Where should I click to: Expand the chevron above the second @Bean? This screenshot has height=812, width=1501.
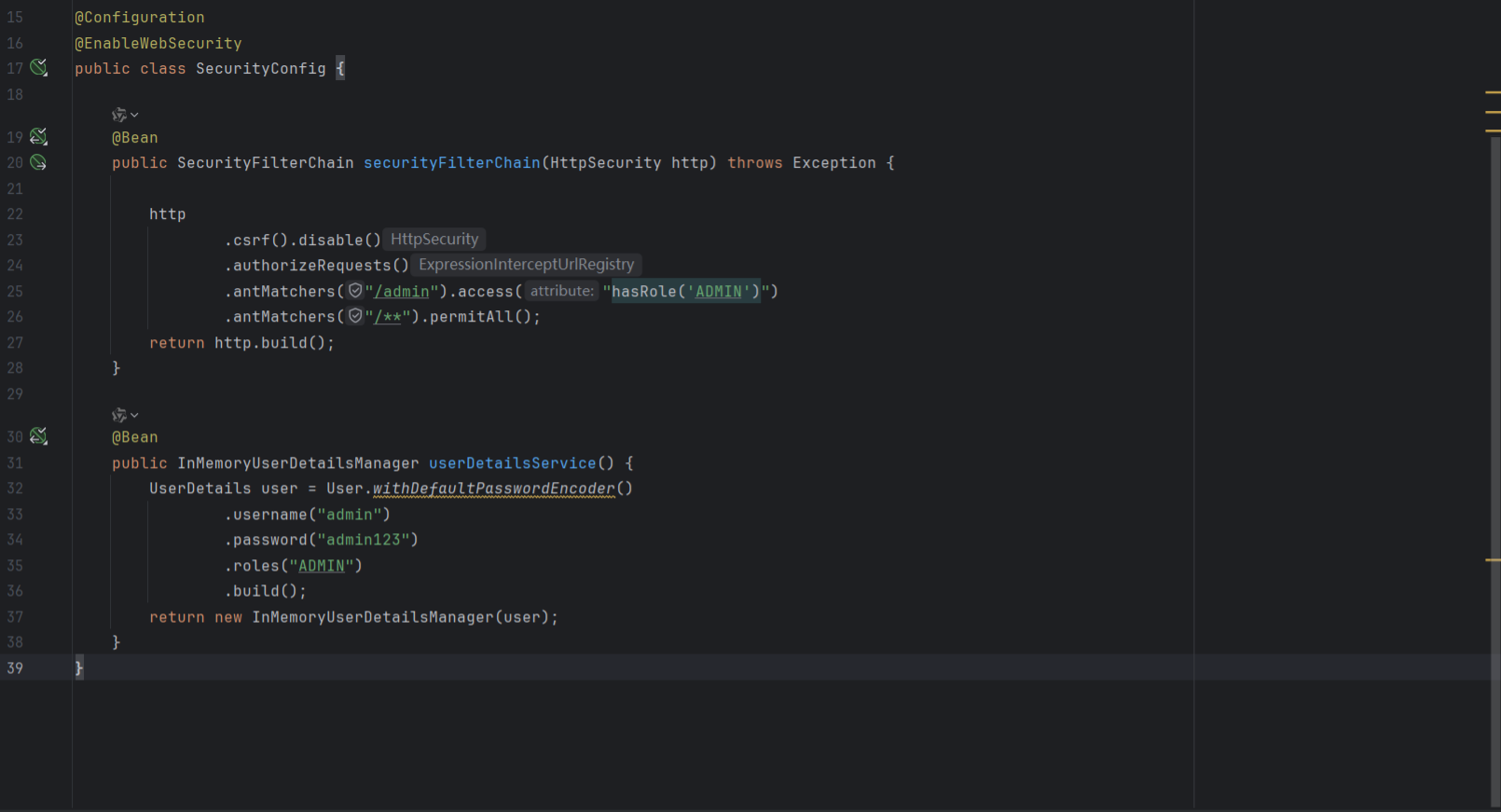point(135,415)
